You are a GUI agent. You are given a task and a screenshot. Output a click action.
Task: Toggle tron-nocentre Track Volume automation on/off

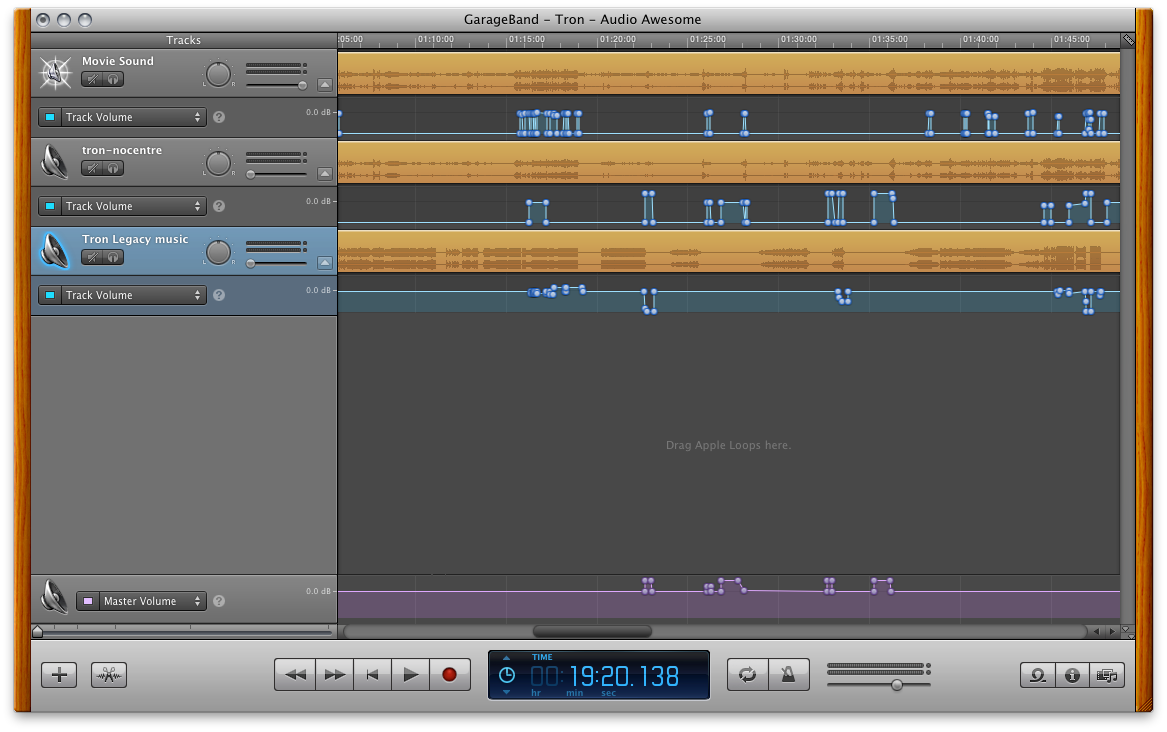50,207
